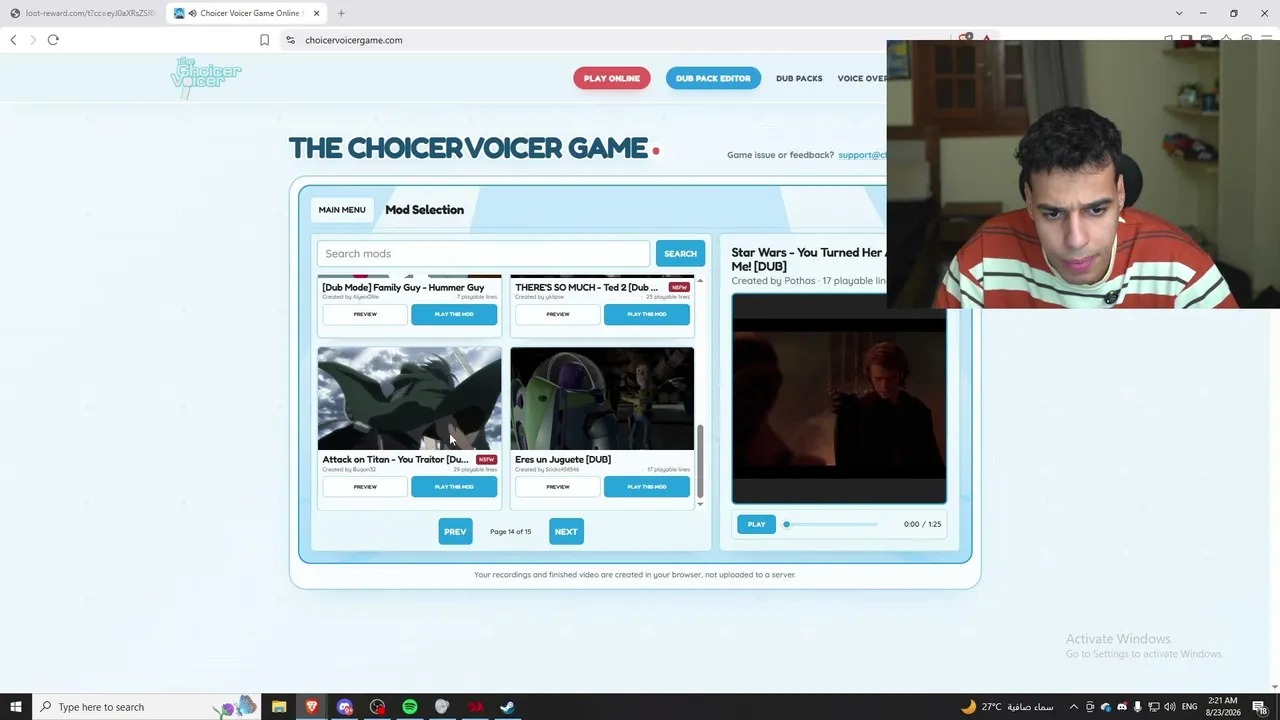Open site information icon in address bar
This screenshot has width=1280, height=720.
(290, 40)
